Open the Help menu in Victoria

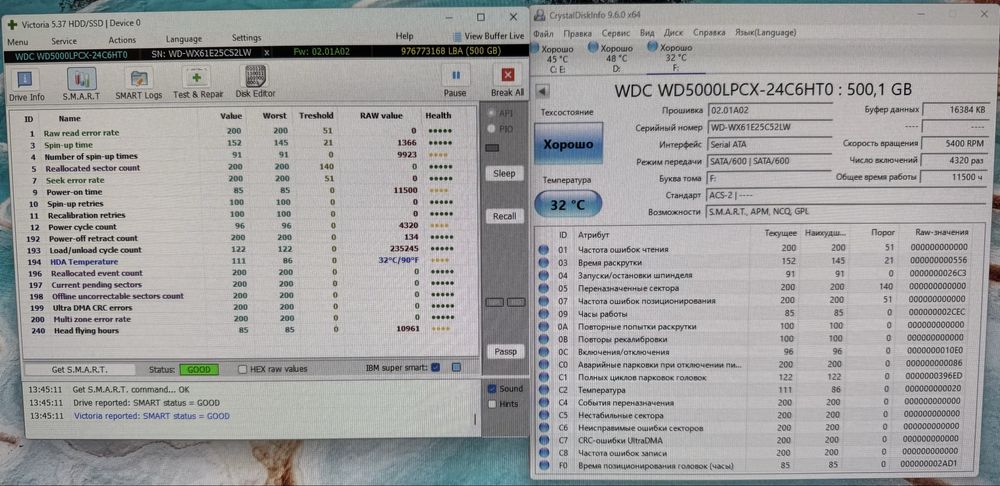tap(404, 36)
